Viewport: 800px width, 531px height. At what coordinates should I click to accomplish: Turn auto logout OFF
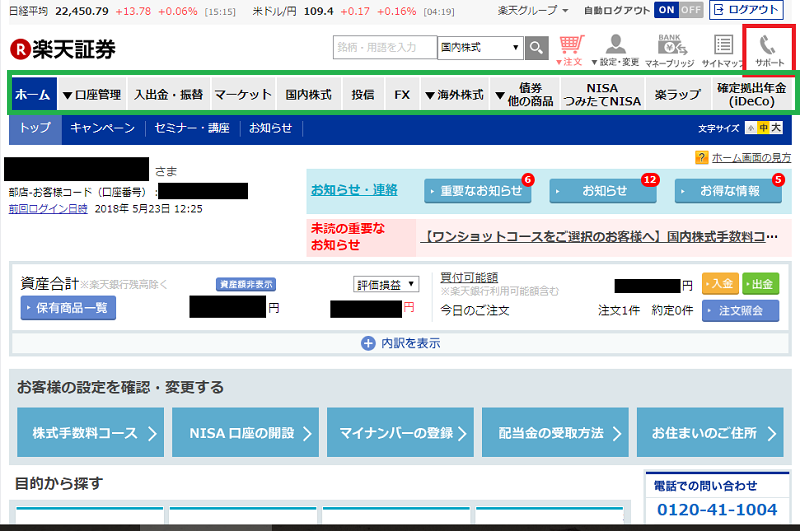tap(691, 10)
